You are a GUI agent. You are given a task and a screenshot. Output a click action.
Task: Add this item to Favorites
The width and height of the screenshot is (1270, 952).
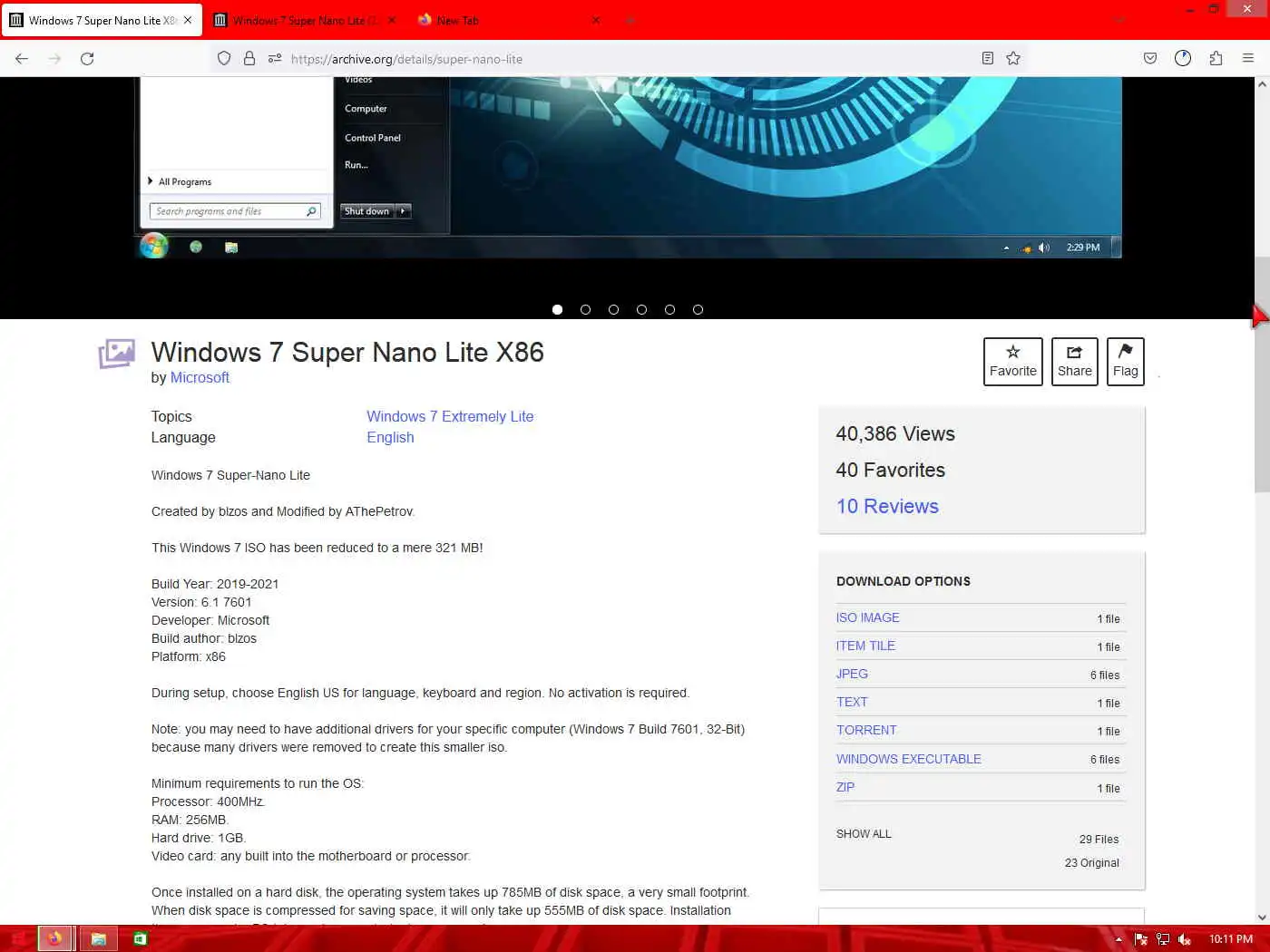[1013, 362]
